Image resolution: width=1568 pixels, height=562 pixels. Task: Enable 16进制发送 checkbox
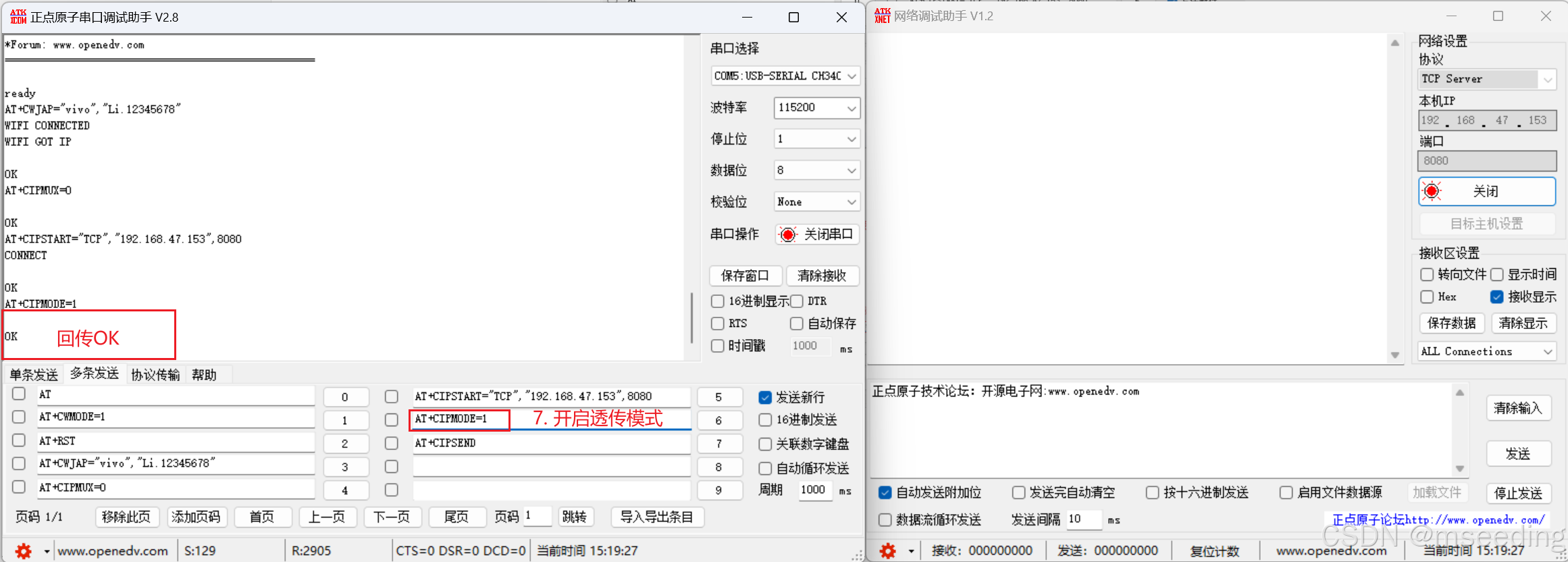765,420
